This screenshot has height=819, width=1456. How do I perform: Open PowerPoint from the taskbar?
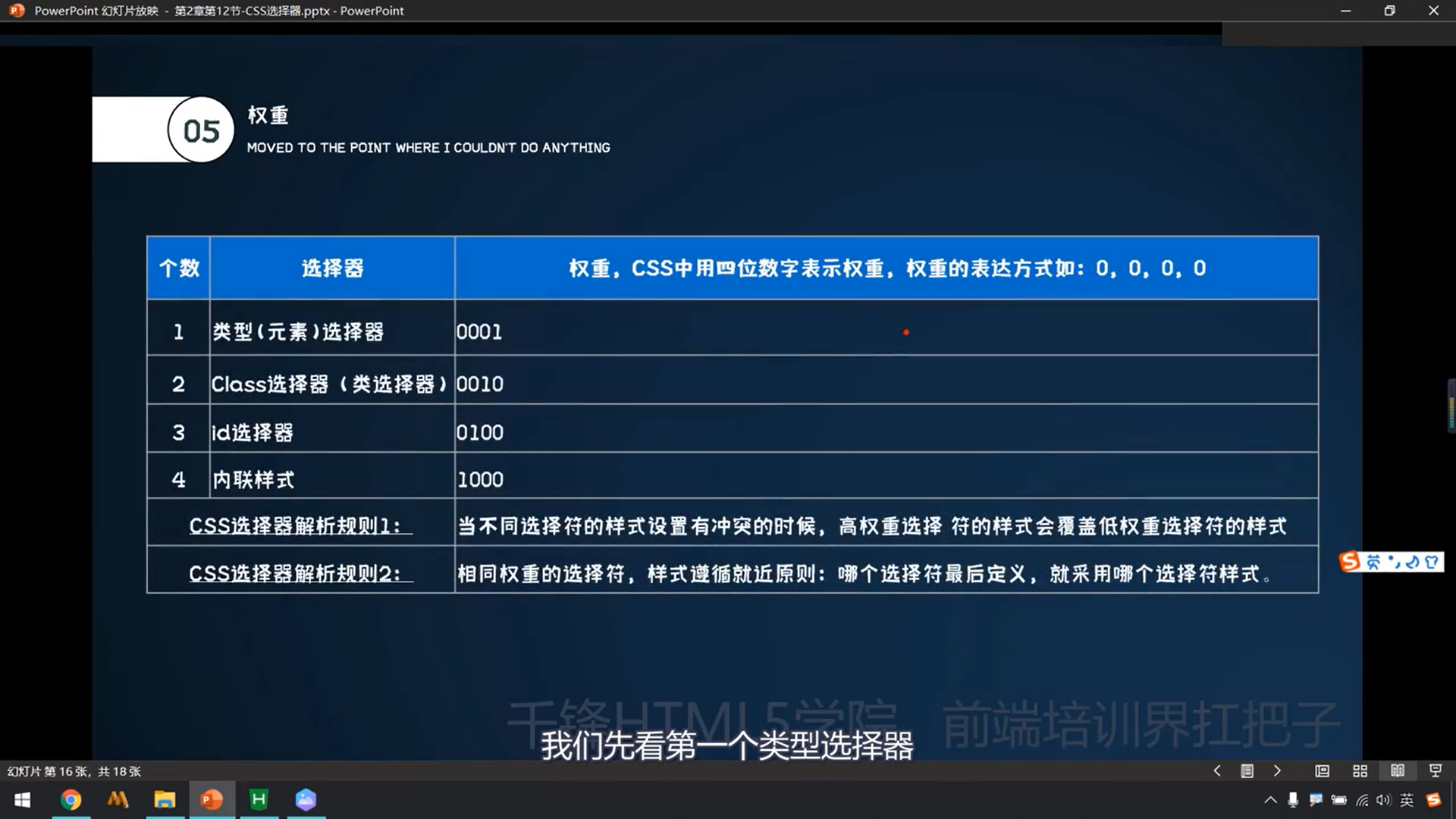coord(212,800)
